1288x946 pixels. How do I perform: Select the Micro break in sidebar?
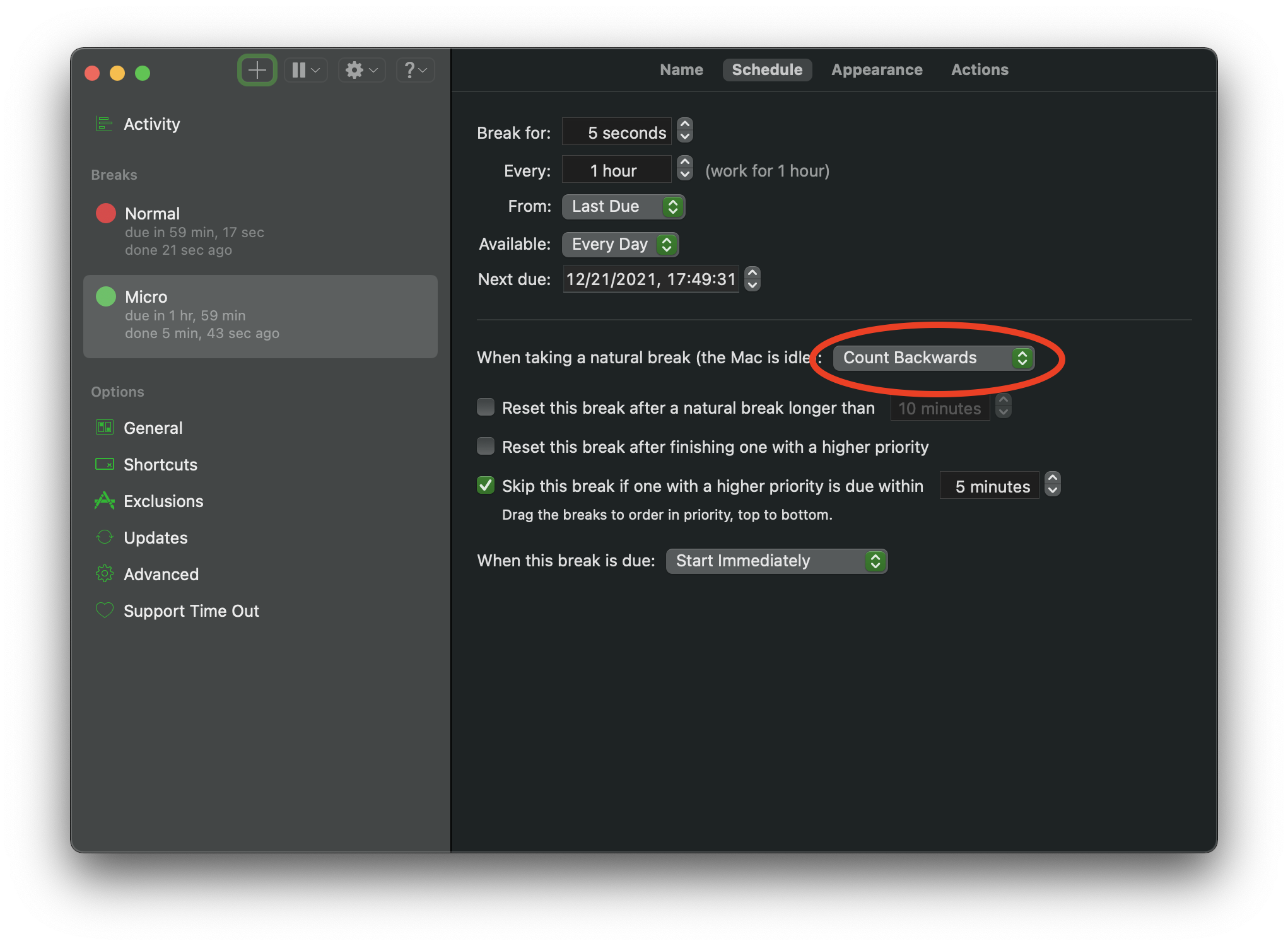click(x=260, y=316)
